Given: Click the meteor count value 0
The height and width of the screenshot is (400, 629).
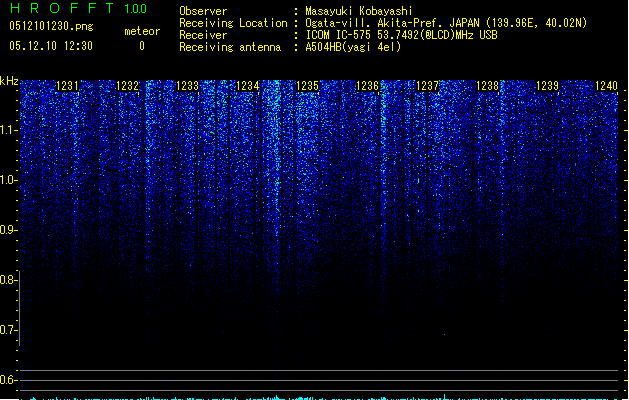Looking at the screenshot, I should coord(142,46).
